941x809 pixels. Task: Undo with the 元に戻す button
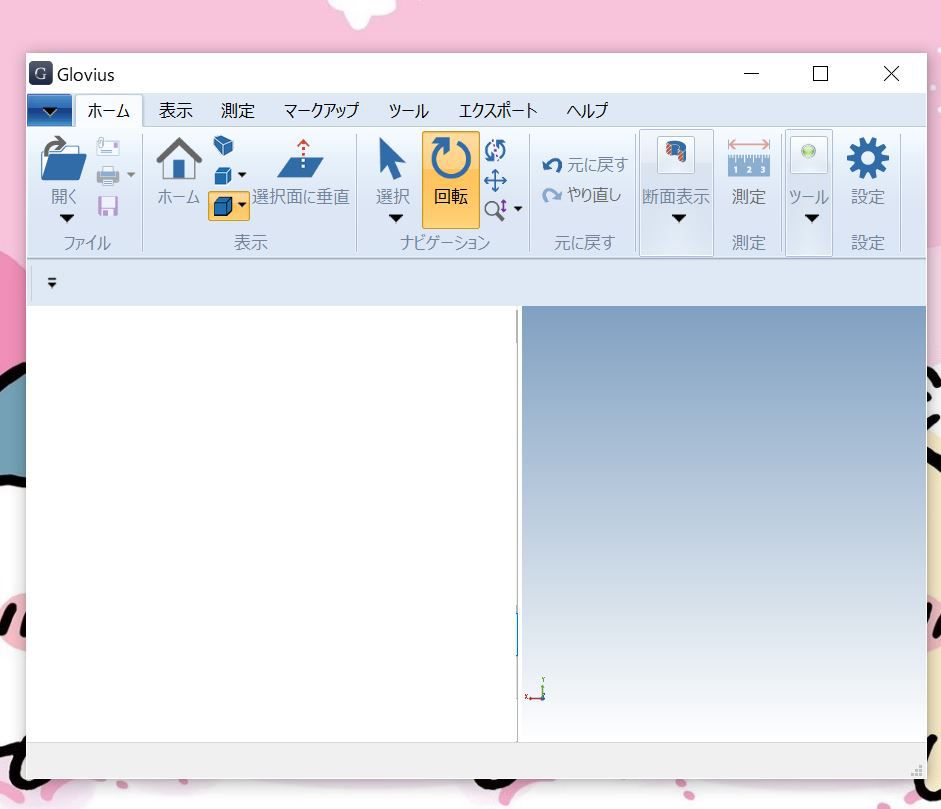click(x=580, y=165)
